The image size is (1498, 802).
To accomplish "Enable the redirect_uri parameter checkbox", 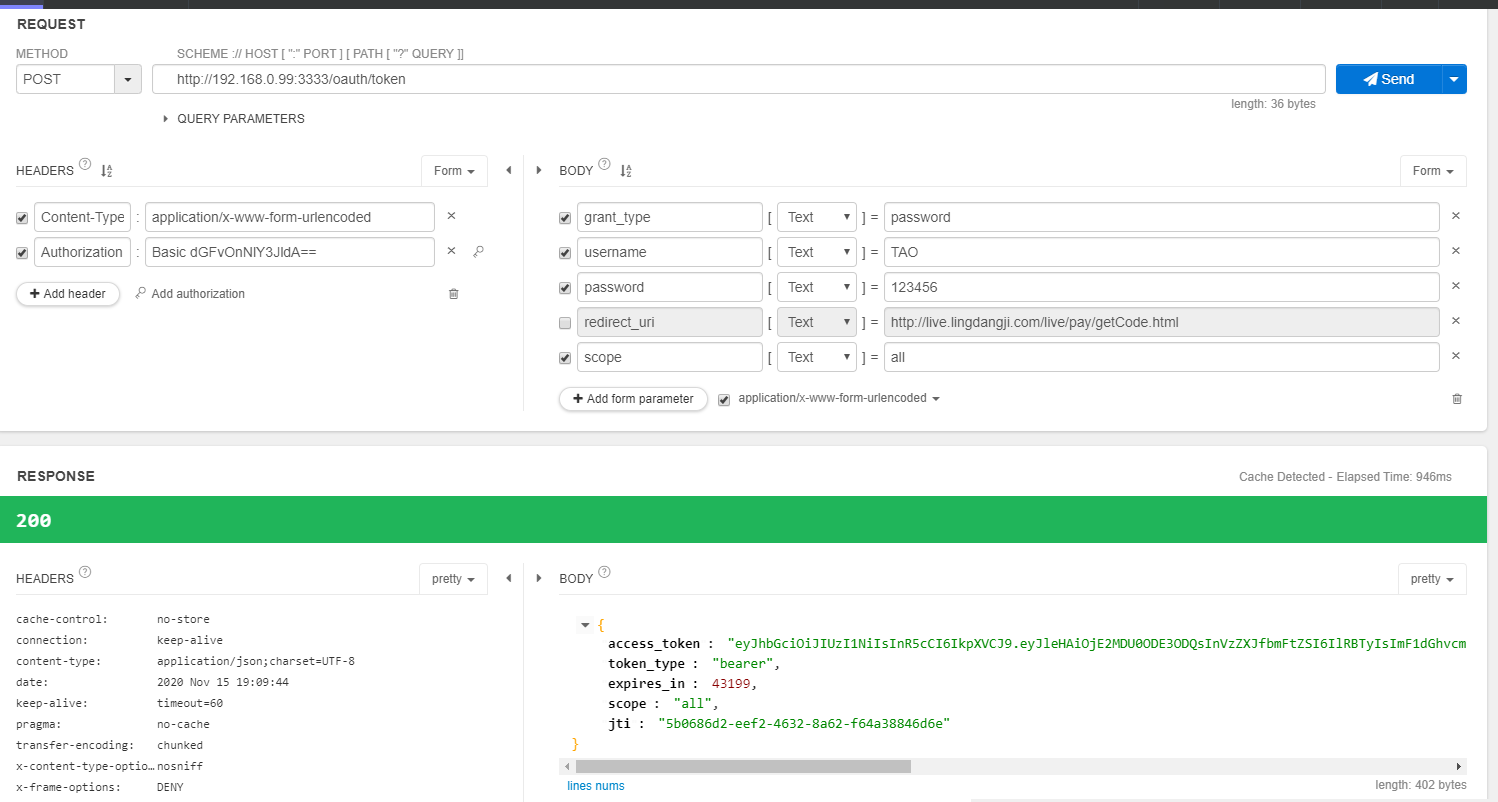I will tap(565, 323).
